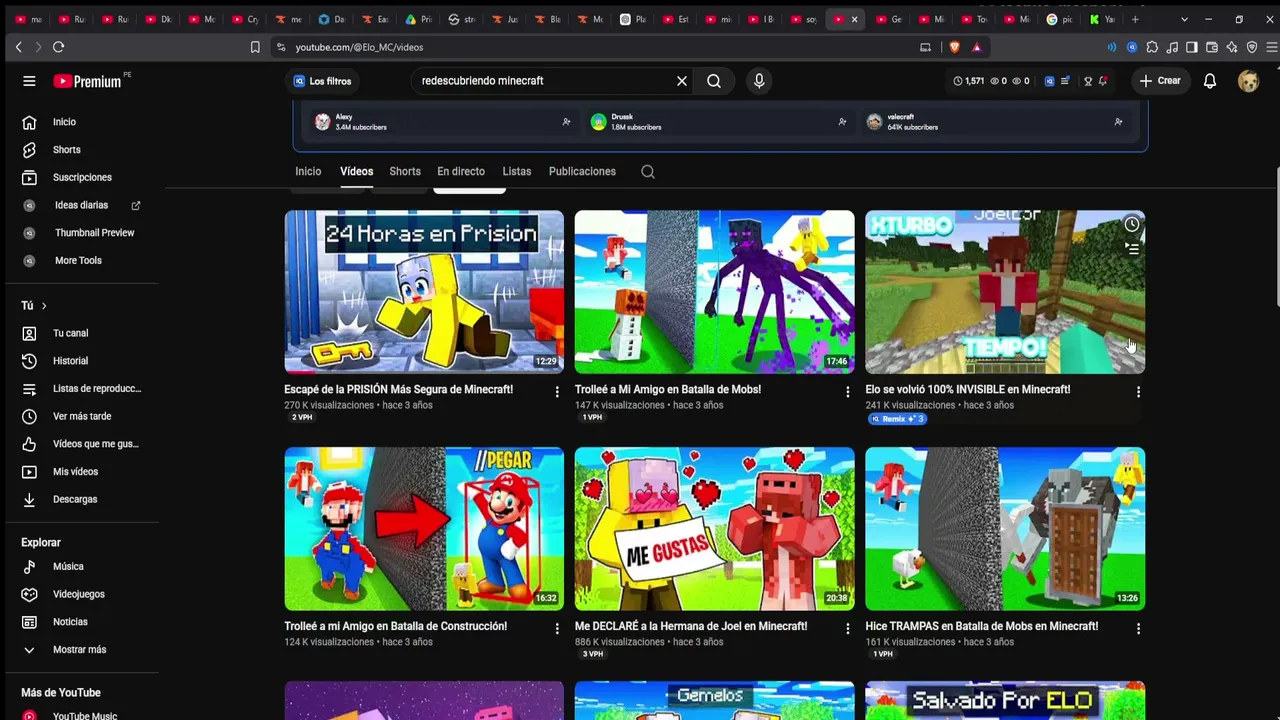Open Videojuegos in the Explorar section

(81, 595)
